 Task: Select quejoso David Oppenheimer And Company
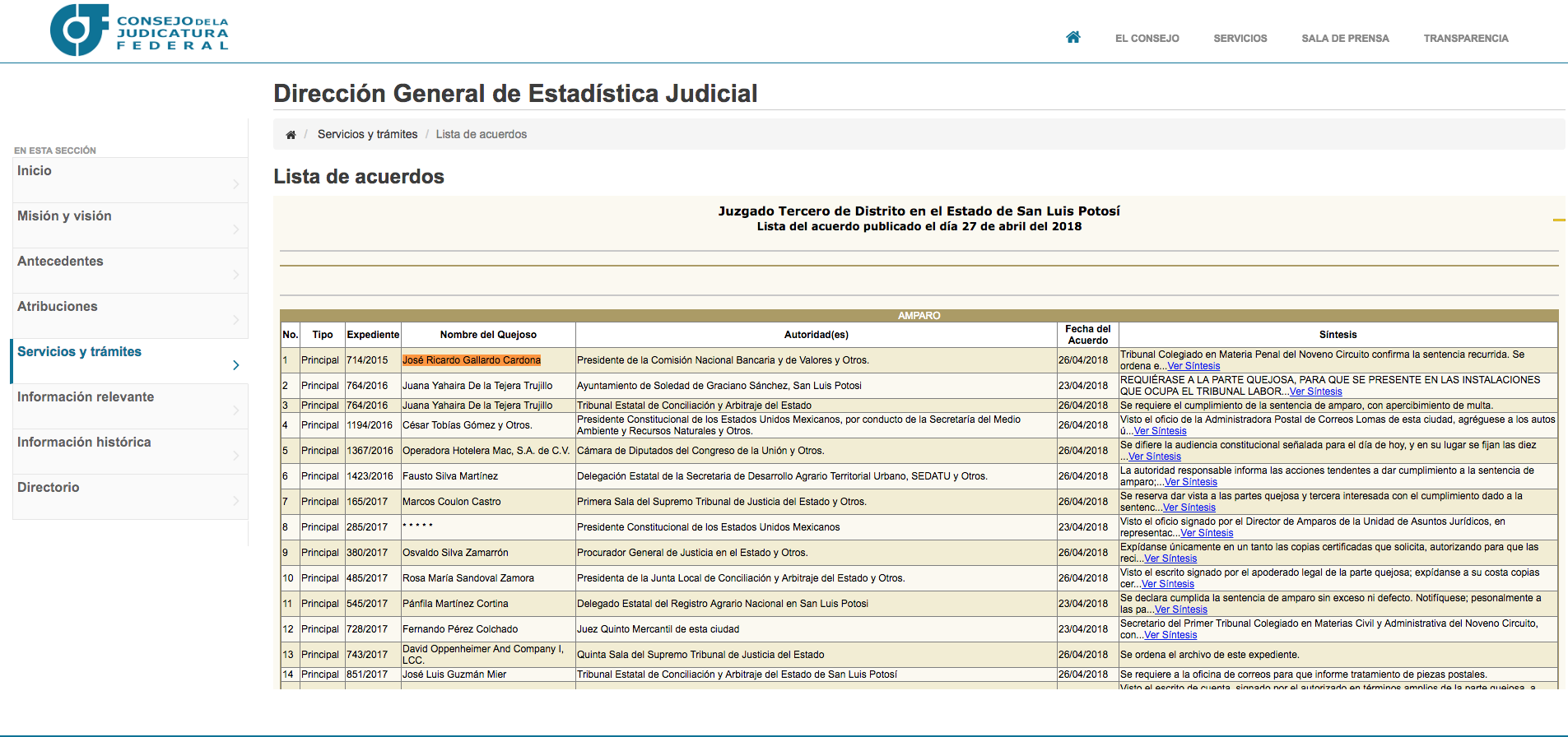tap(483, 655)
